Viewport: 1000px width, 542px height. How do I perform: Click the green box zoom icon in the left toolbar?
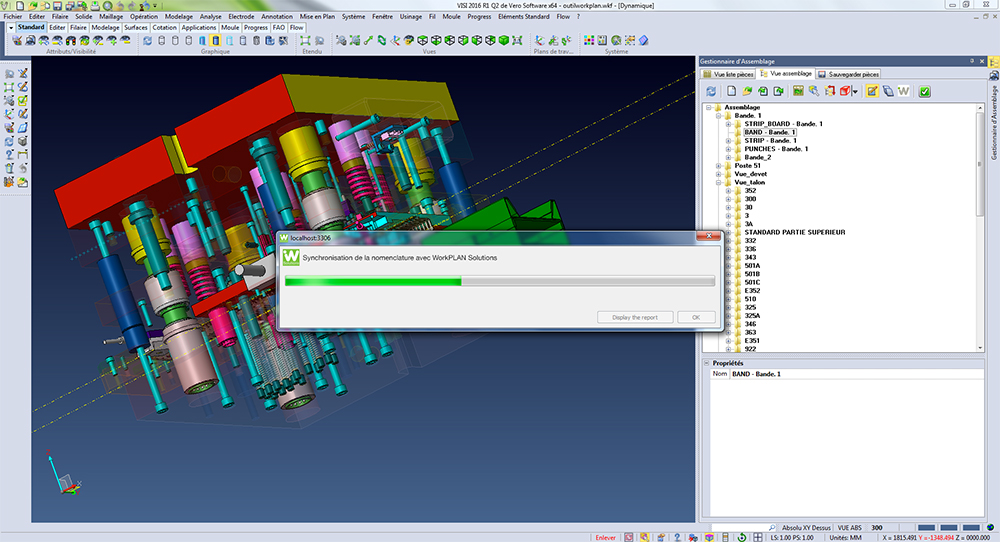tap(10, 87)
